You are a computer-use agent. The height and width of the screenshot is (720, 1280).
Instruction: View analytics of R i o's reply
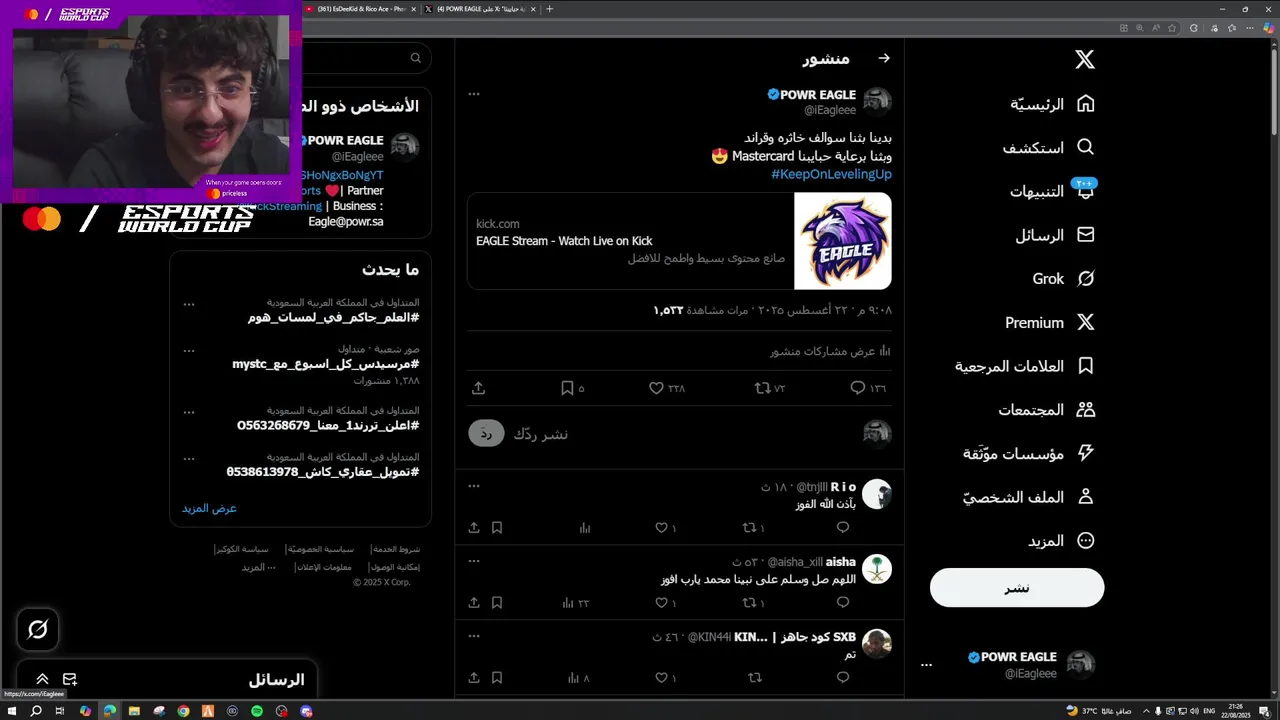coord(585,528)
